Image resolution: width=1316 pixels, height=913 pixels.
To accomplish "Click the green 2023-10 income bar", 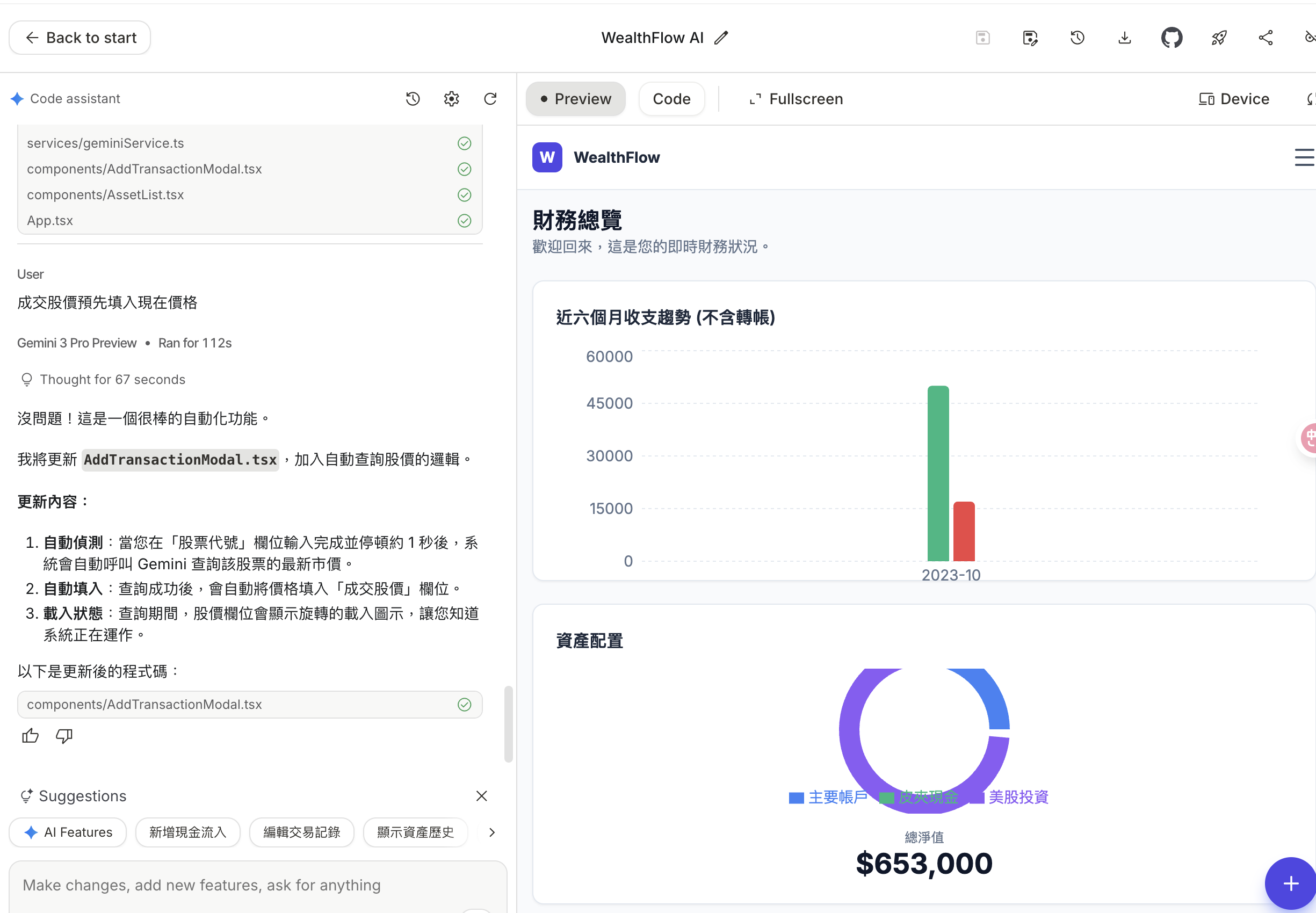I will pyautogui.click(x=938, y=474).
